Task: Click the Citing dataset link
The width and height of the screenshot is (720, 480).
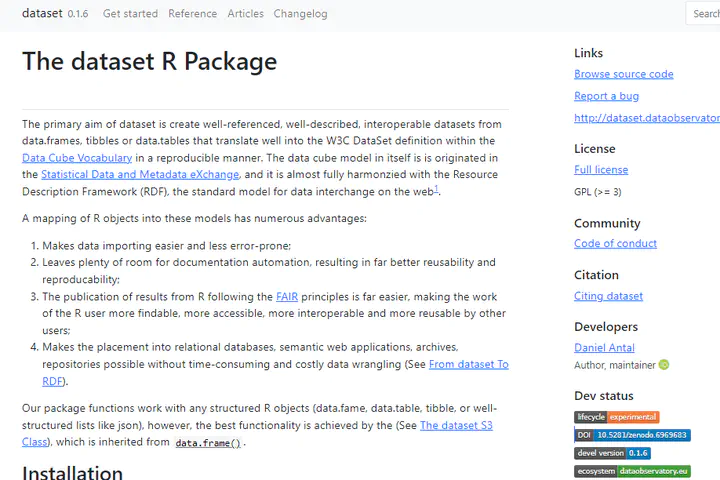Action: point(608,296)
